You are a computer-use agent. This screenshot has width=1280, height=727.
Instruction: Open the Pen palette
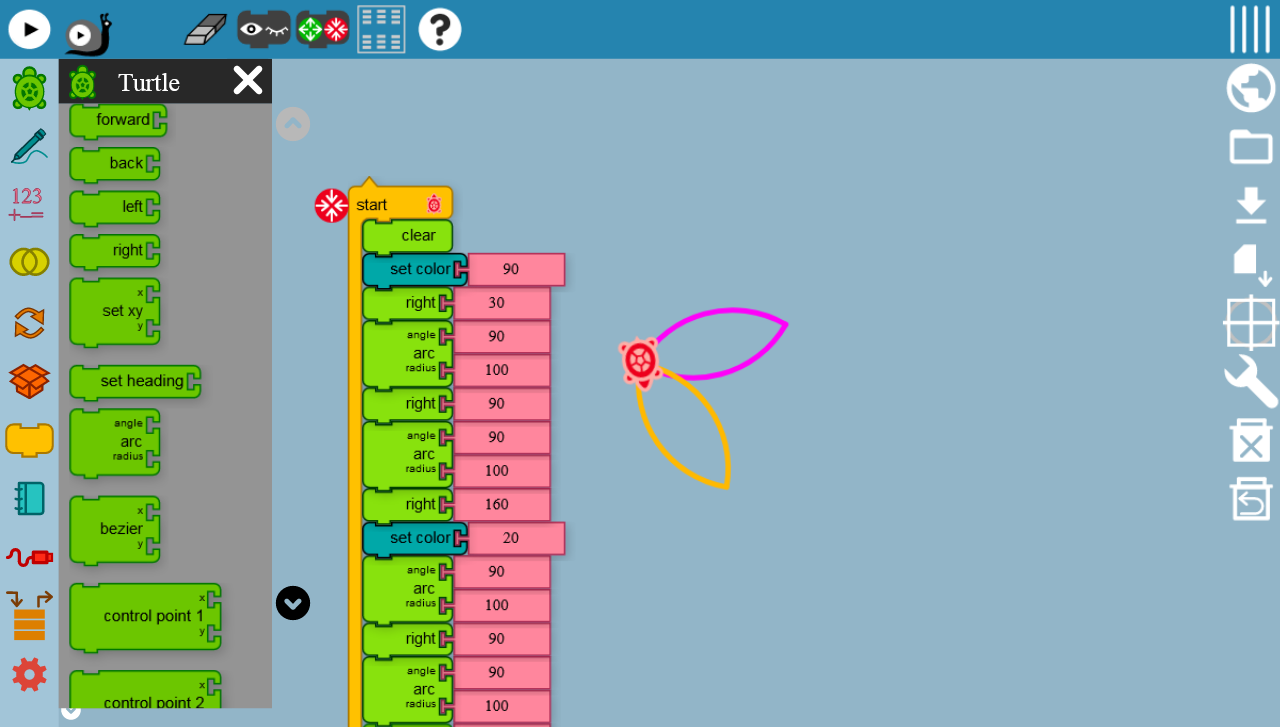(x=29, y=146)
